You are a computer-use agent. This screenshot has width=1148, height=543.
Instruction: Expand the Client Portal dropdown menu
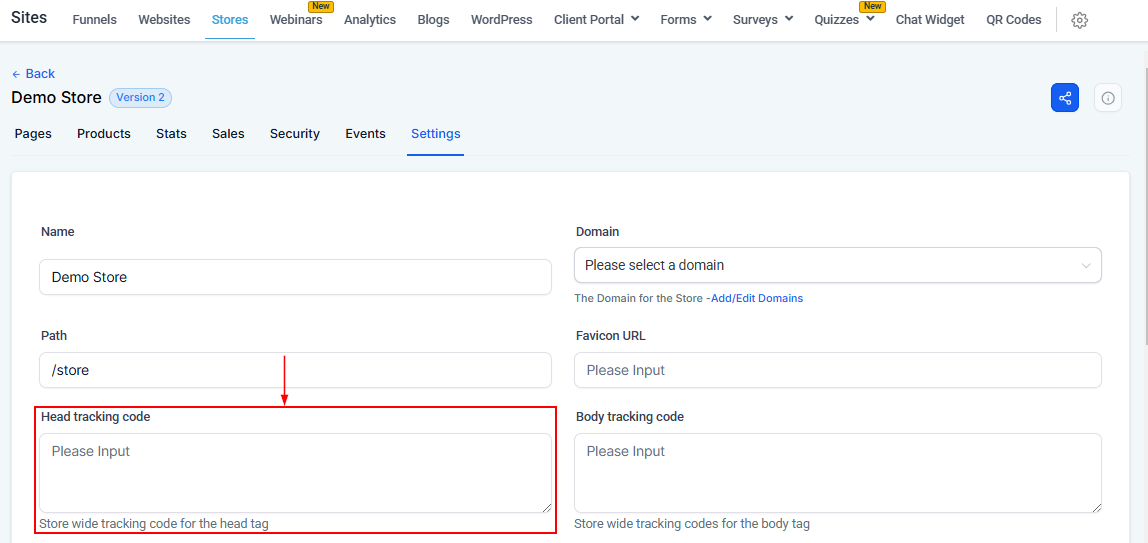pos(596,20)
